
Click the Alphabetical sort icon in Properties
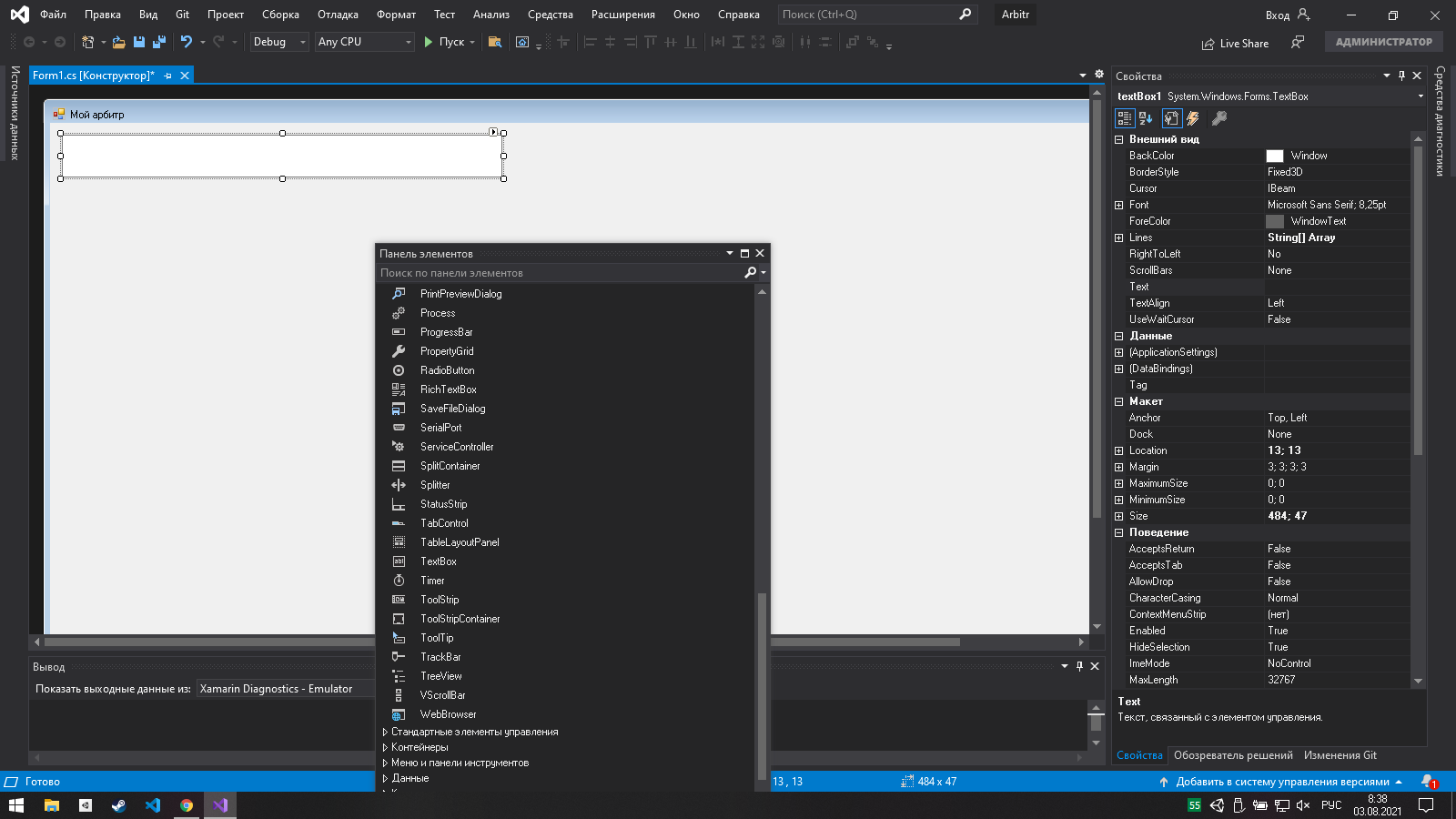coord(1146,118)
